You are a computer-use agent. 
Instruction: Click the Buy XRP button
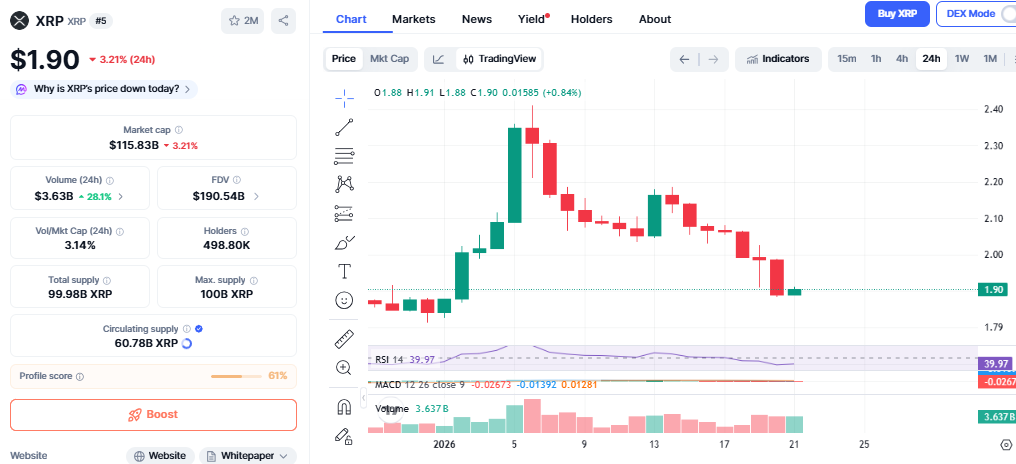pos(897,14)
